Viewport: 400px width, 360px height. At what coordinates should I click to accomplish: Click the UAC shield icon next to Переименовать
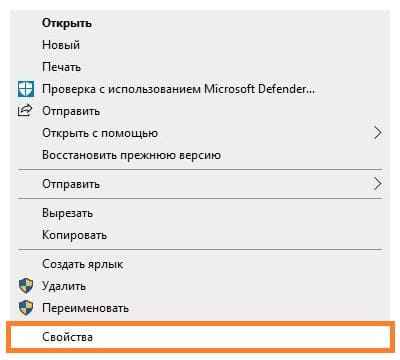(x=26, y=308)
